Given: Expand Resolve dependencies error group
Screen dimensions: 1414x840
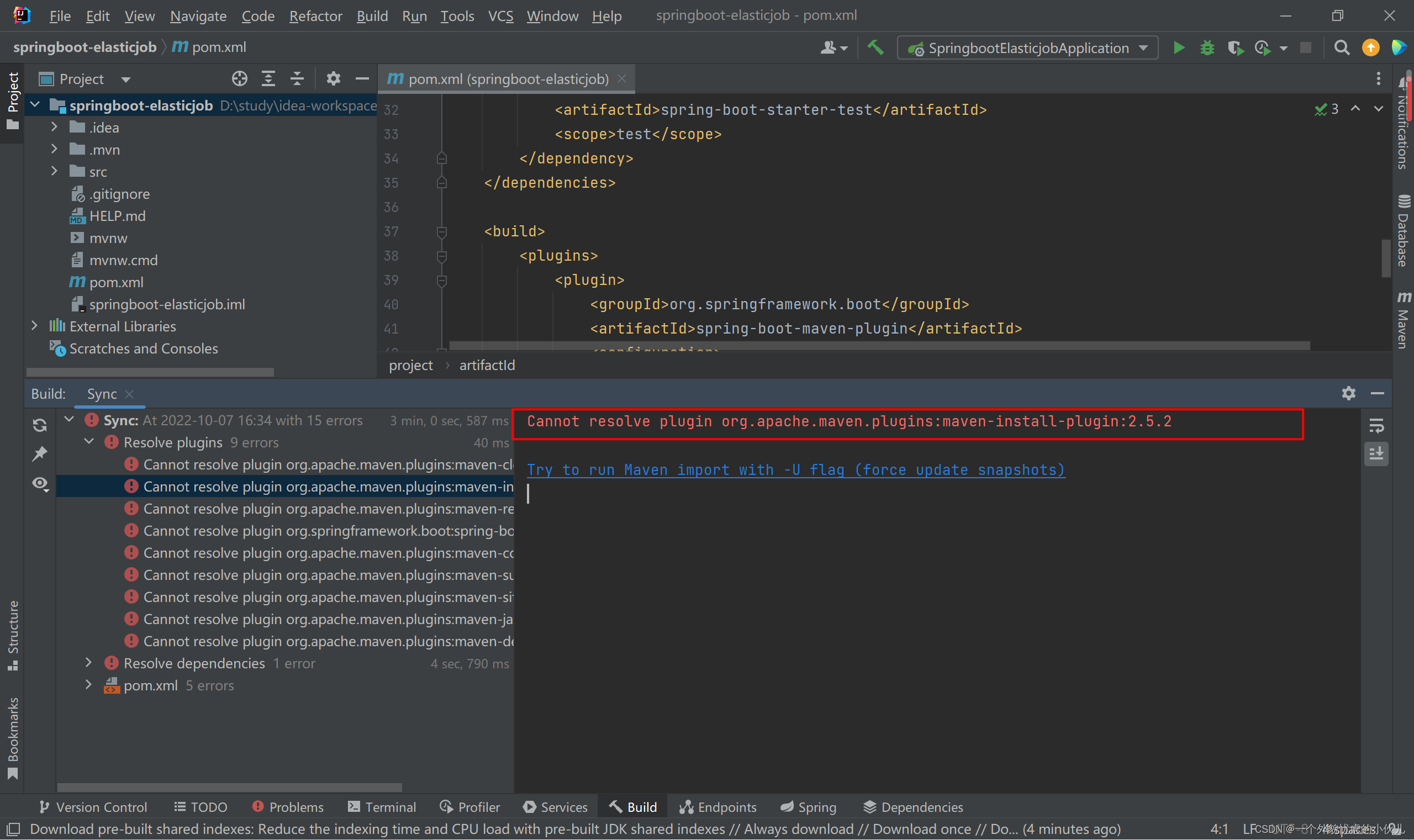Looking at the screenshot, I should 89,662.
